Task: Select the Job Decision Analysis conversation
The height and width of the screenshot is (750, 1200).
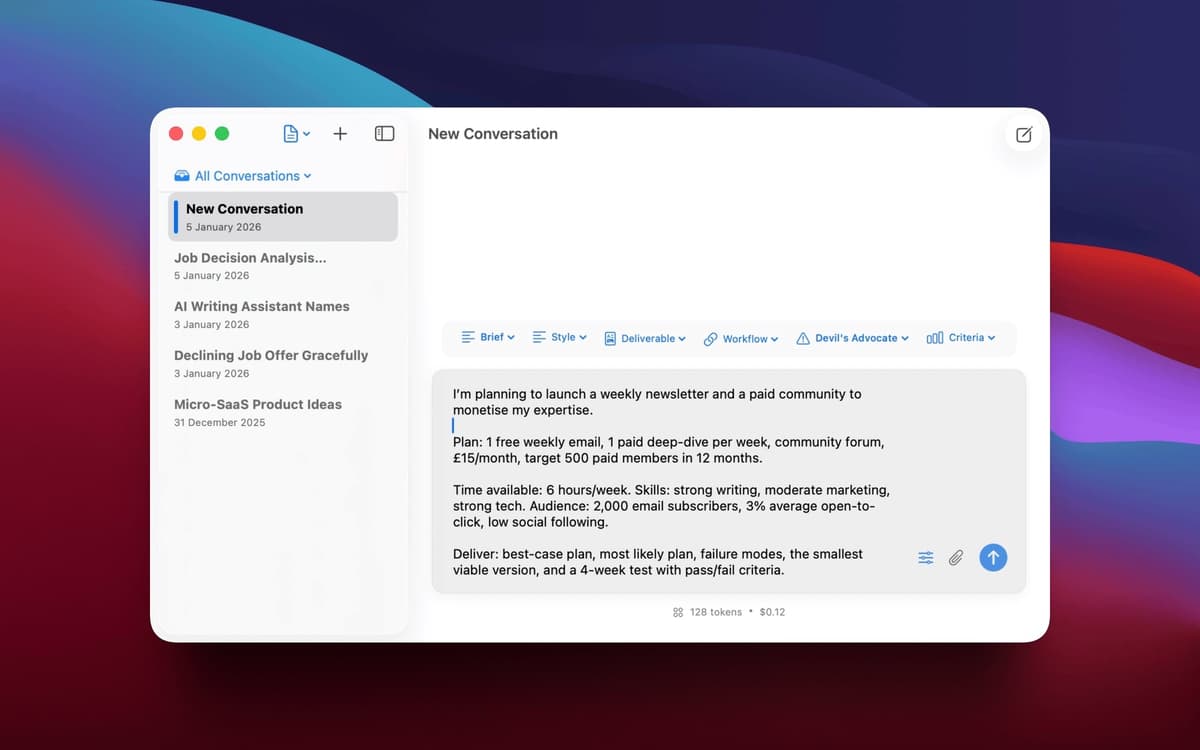Action: point(250,265)
